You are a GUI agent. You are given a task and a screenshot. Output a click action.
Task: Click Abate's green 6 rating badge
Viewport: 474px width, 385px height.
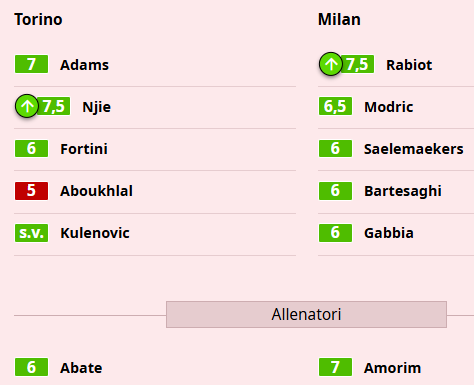[x=31, y=367]
